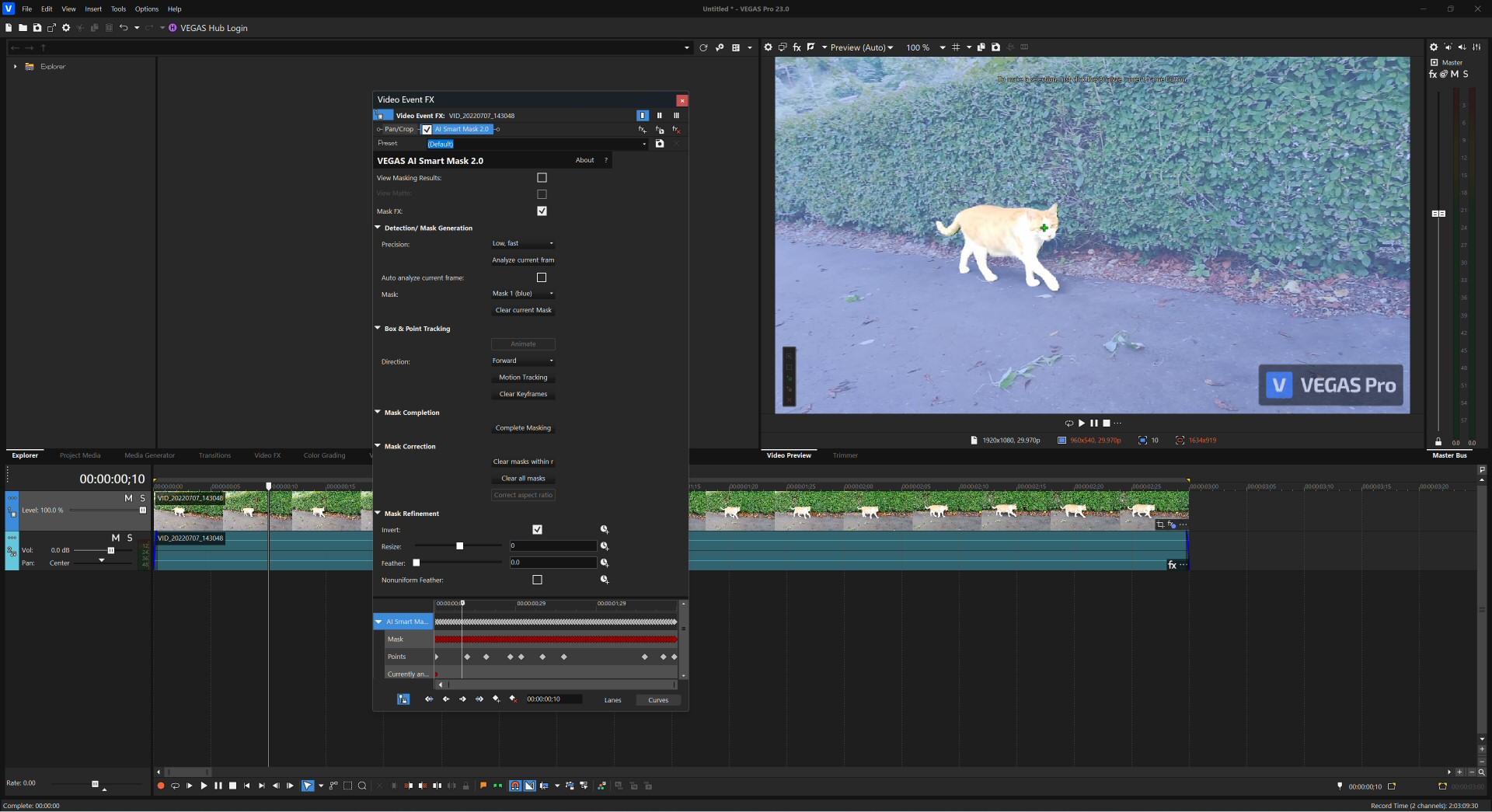The width and height of the screenshot is (1492, 812).
Task: Click Save Preset icon in Video Event FX
Action: pos(660,144)
